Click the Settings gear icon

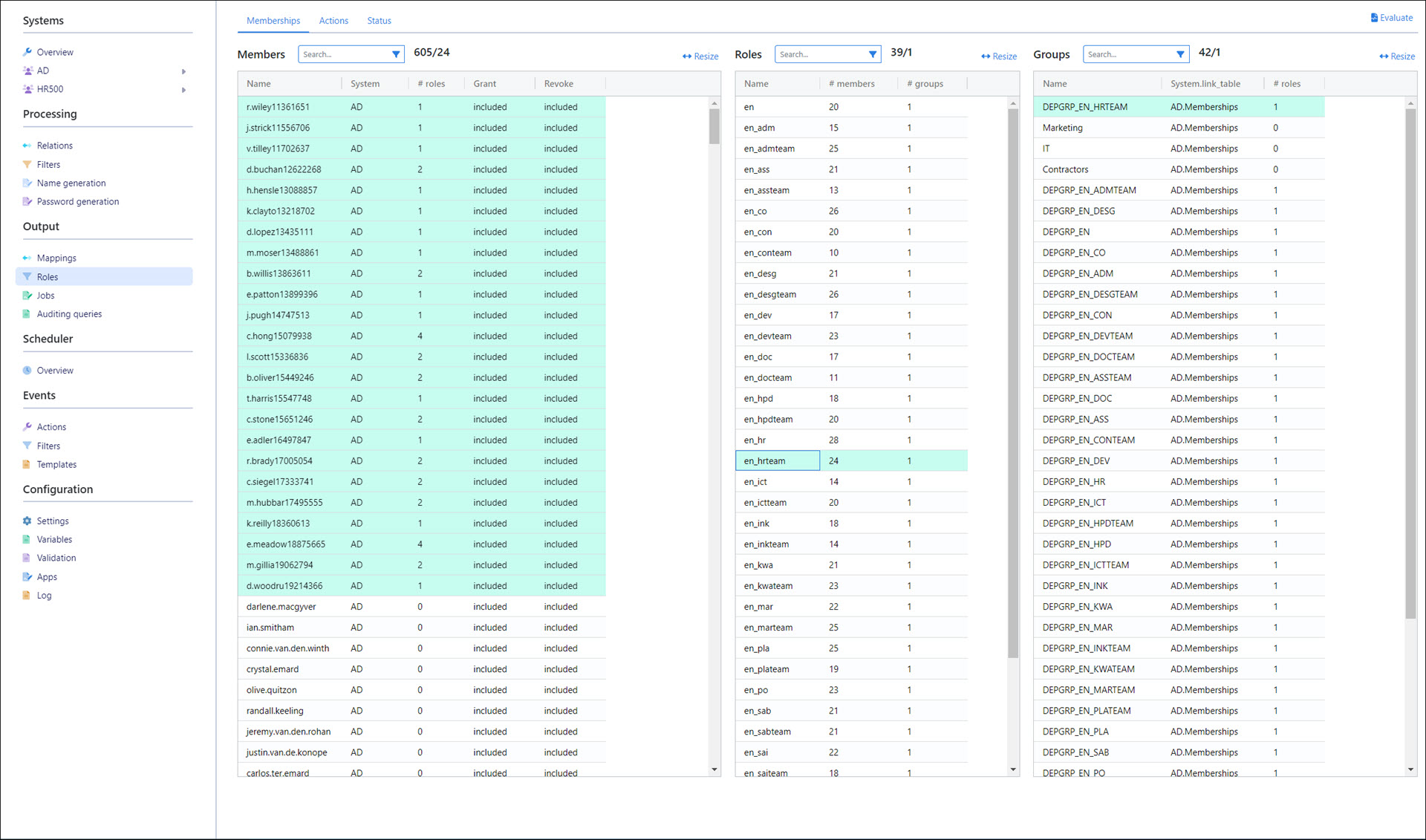click(27, 521)
